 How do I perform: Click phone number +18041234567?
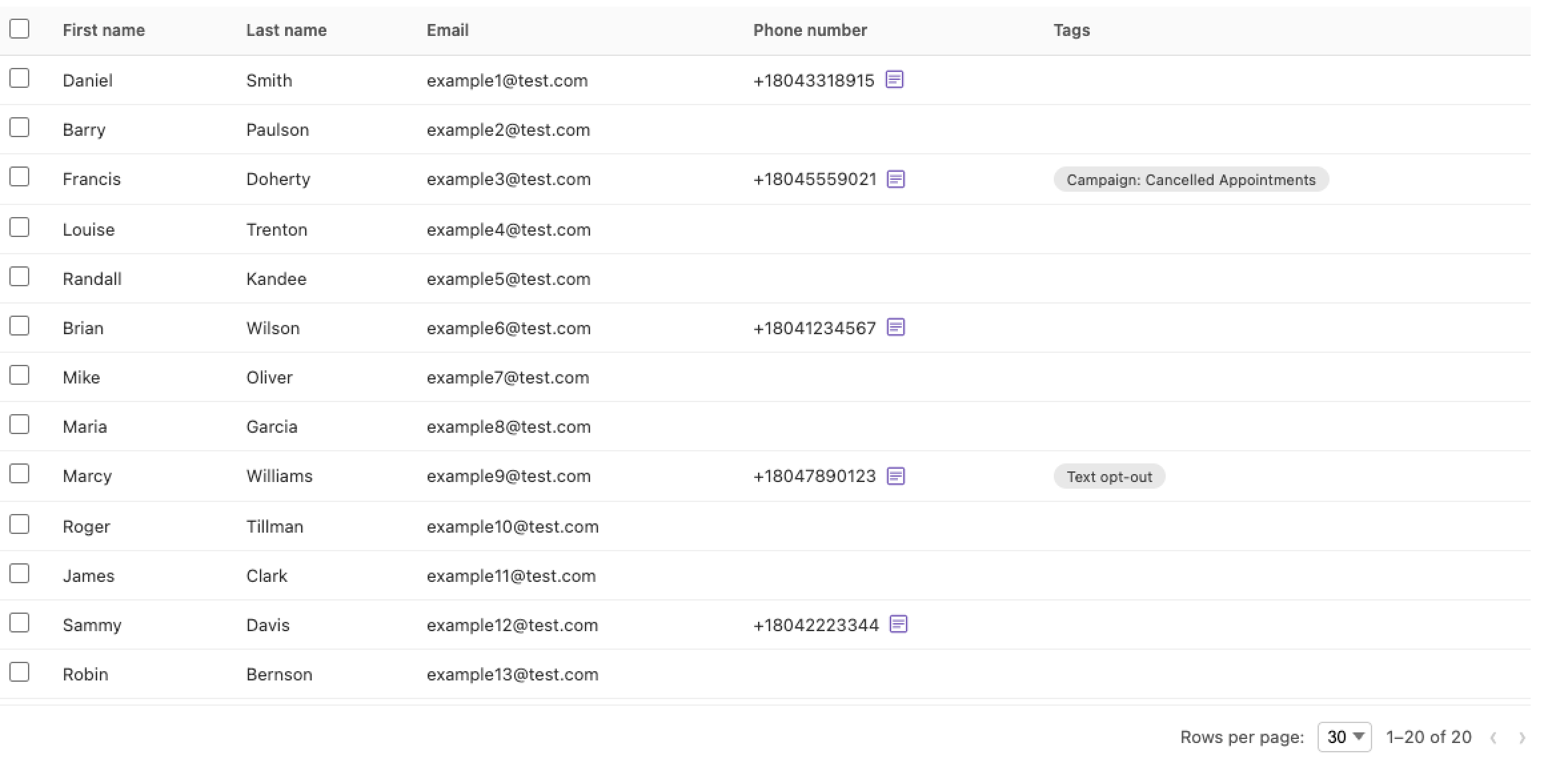814,328
